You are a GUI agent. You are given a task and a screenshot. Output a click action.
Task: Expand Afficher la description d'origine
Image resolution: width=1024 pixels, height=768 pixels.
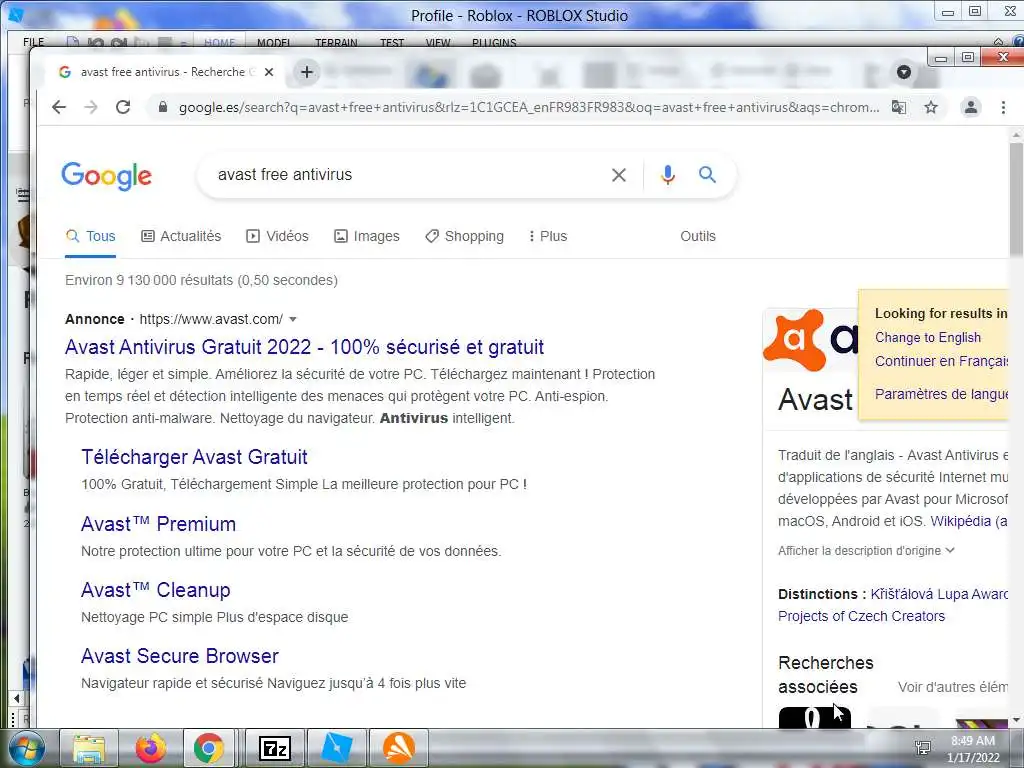click(866, 551)
